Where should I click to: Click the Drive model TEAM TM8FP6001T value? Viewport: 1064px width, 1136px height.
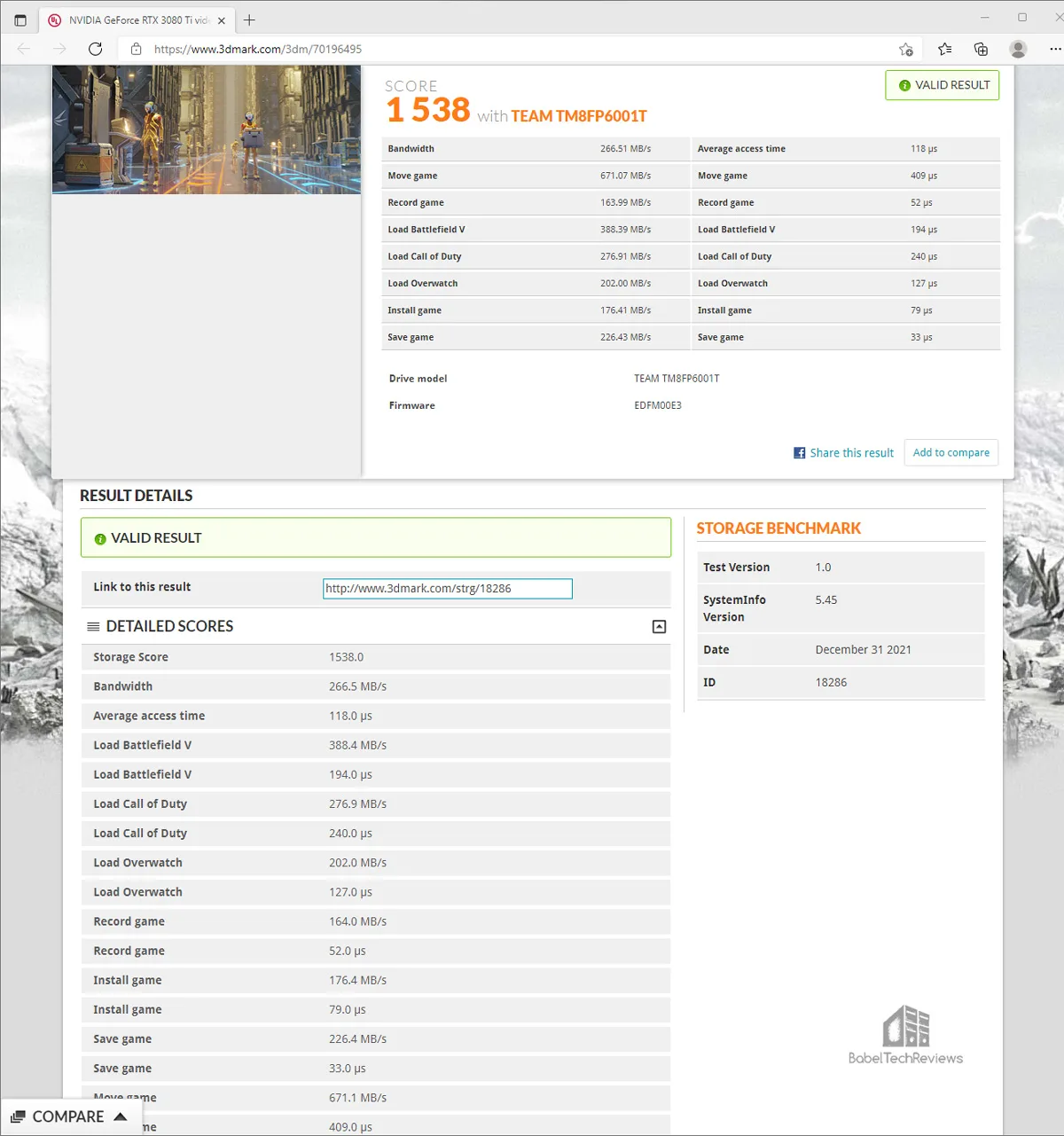[x=677, y=379]
